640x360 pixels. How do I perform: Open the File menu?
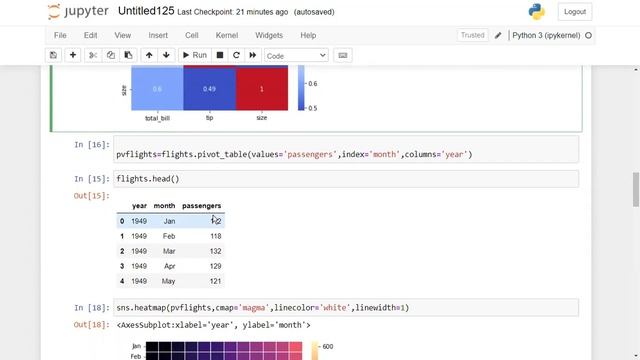(60, 36)
